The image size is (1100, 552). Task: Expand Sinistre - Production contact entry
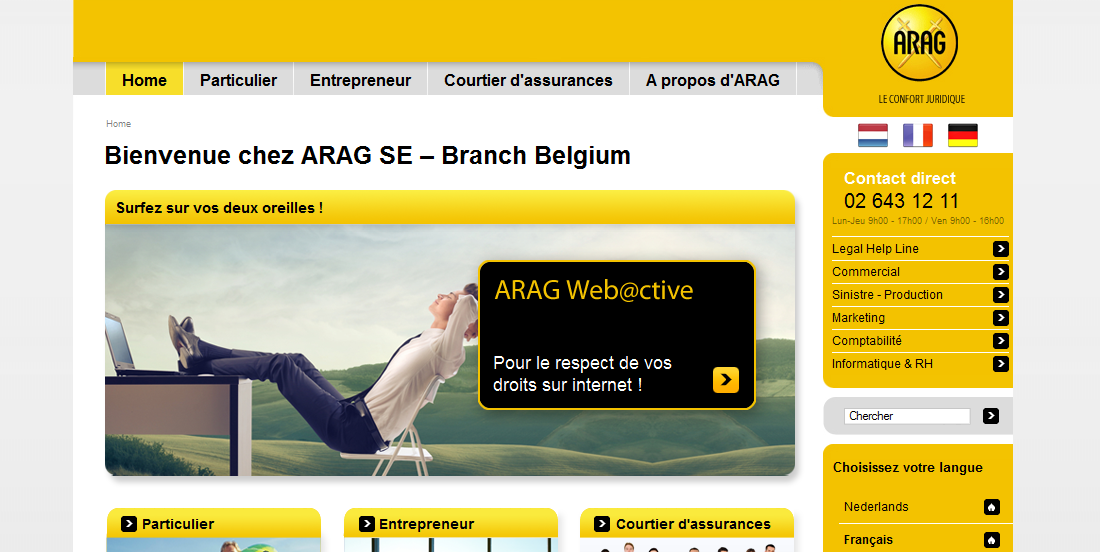920,295
